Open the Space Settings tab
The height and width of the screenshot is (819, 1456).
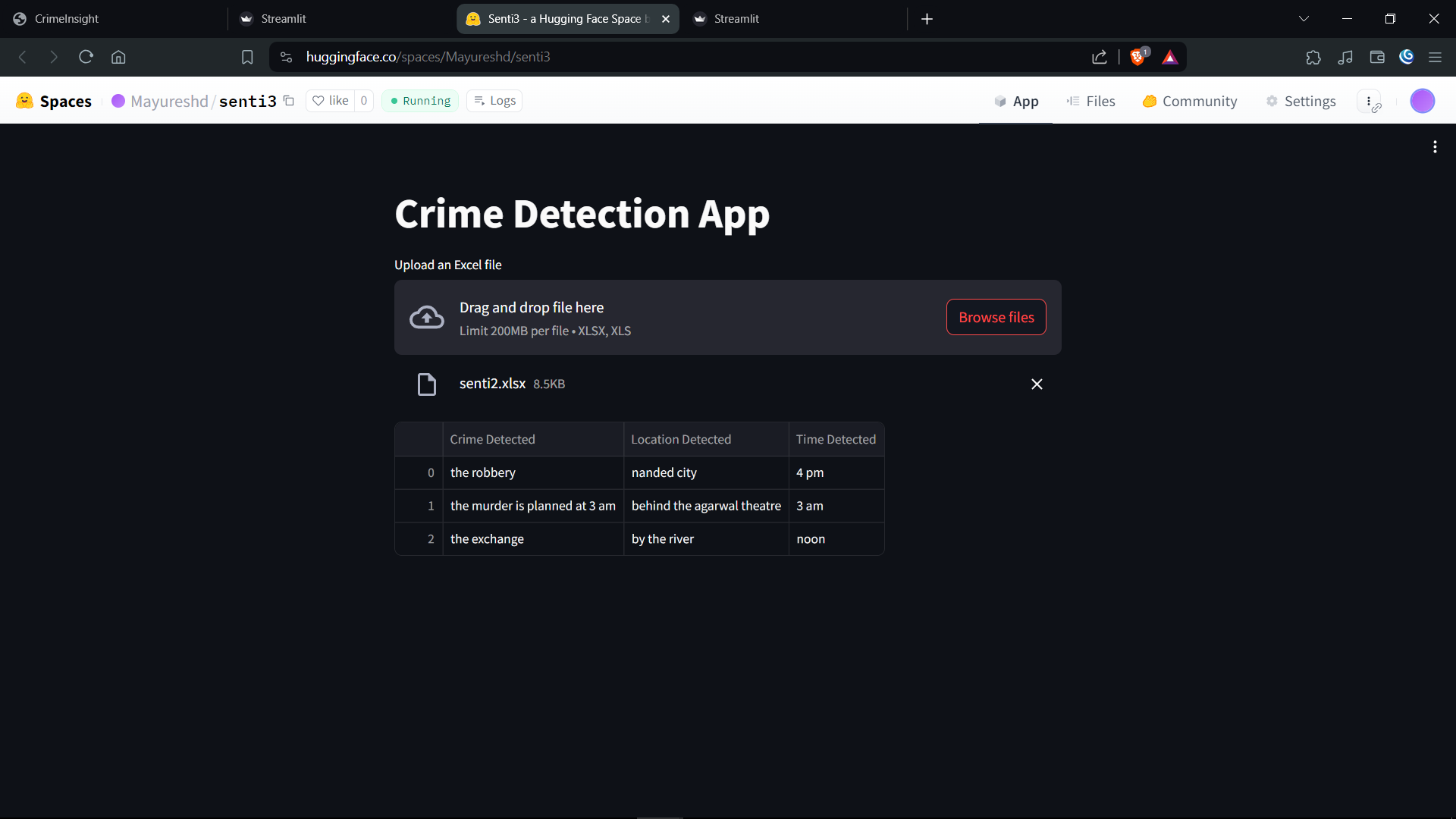[x=1301, y=101]
